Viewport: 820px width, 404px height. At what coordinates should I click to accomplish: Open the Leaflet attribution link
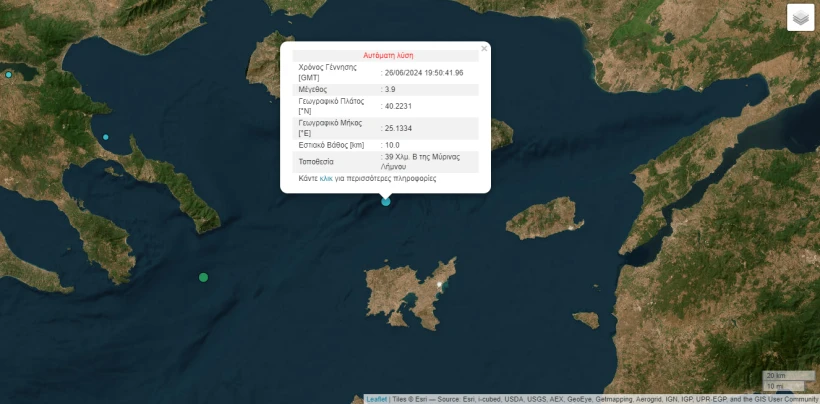(377, 399)
